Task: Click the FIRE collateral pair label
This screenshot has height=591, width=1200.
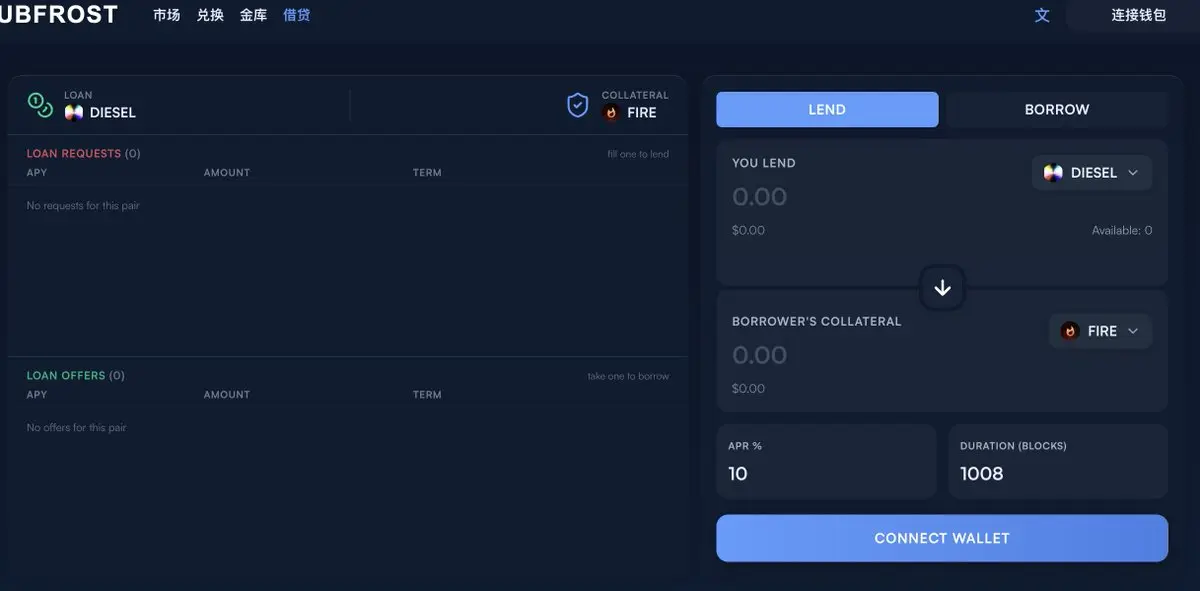Action: [x=642, y=113]
